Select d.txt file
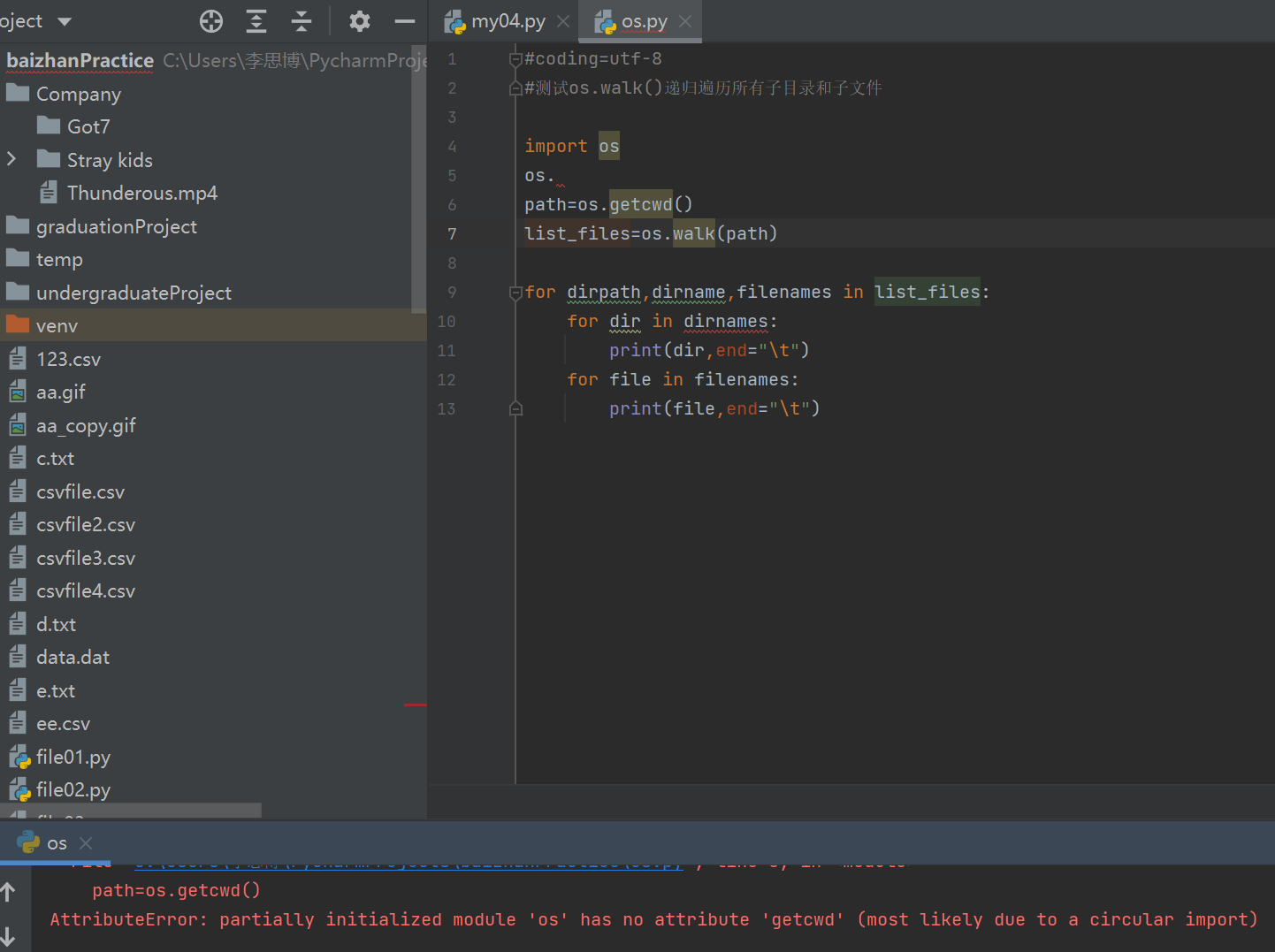The image size is (1275, 952). click(x=56, y=624)
